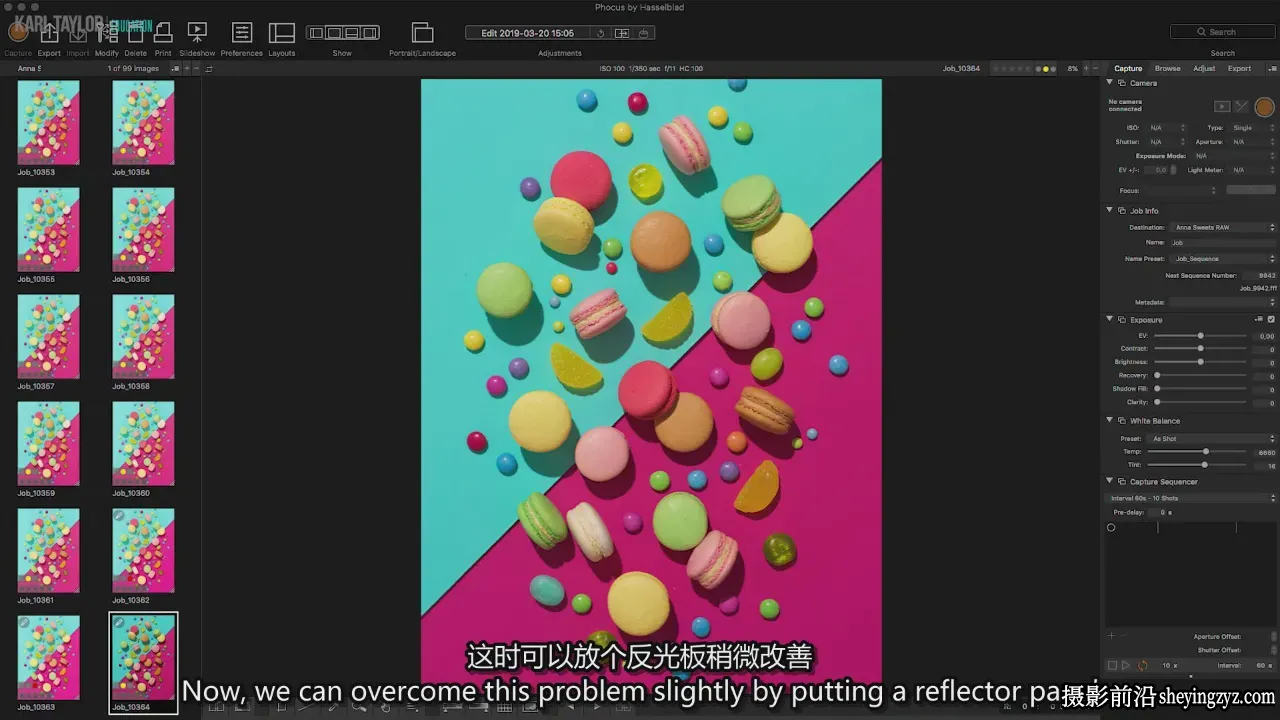Open the Destination Anna Sweets RAW dropdown
Screen dimensions: 1280x720
(x=1223, y=227)
